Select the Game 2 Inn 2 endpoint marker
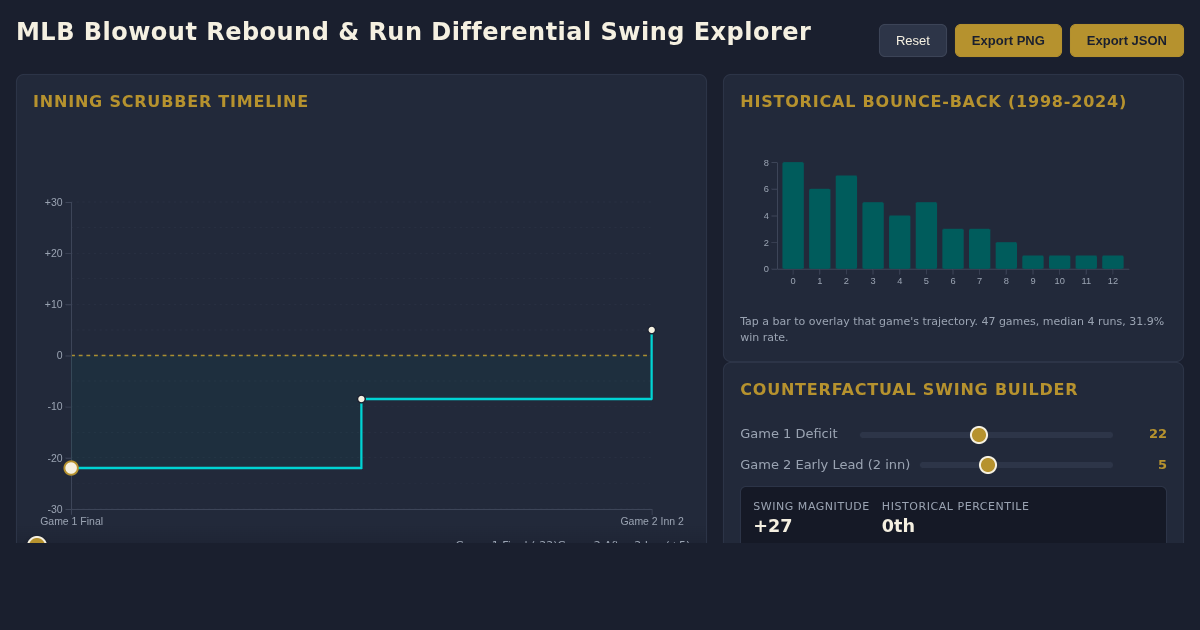The width and height of the screenshot is (1200, 630). (652, 330)
